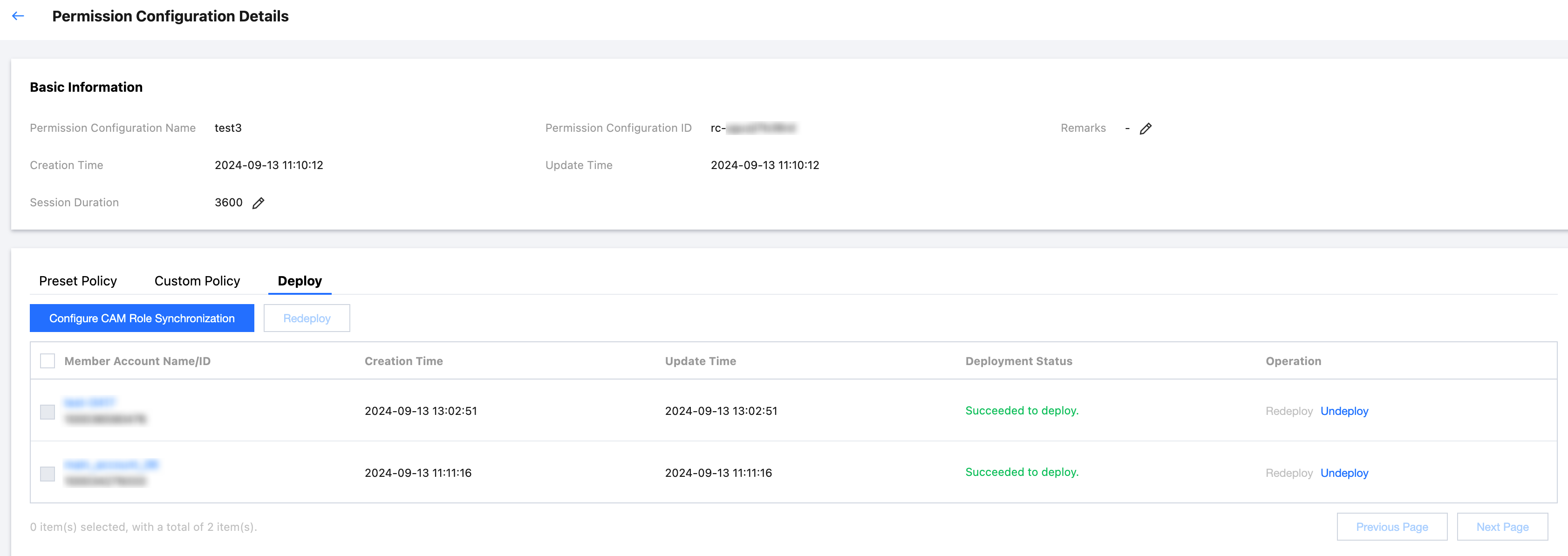Undeploy the first member account
This screenshot has height=556, width=1568.
pyautogui.click(x=1344, y=411)
